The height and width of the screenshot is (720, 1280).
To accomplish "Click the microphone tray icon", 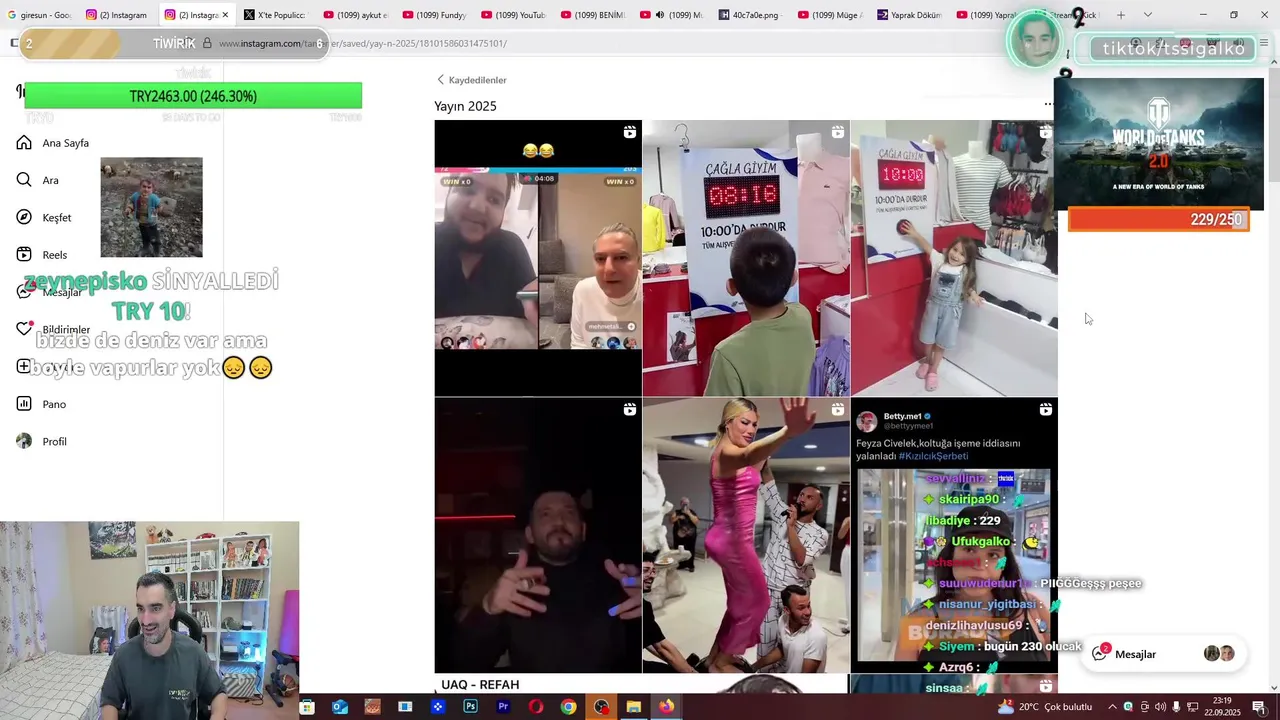I will 1176,707.
